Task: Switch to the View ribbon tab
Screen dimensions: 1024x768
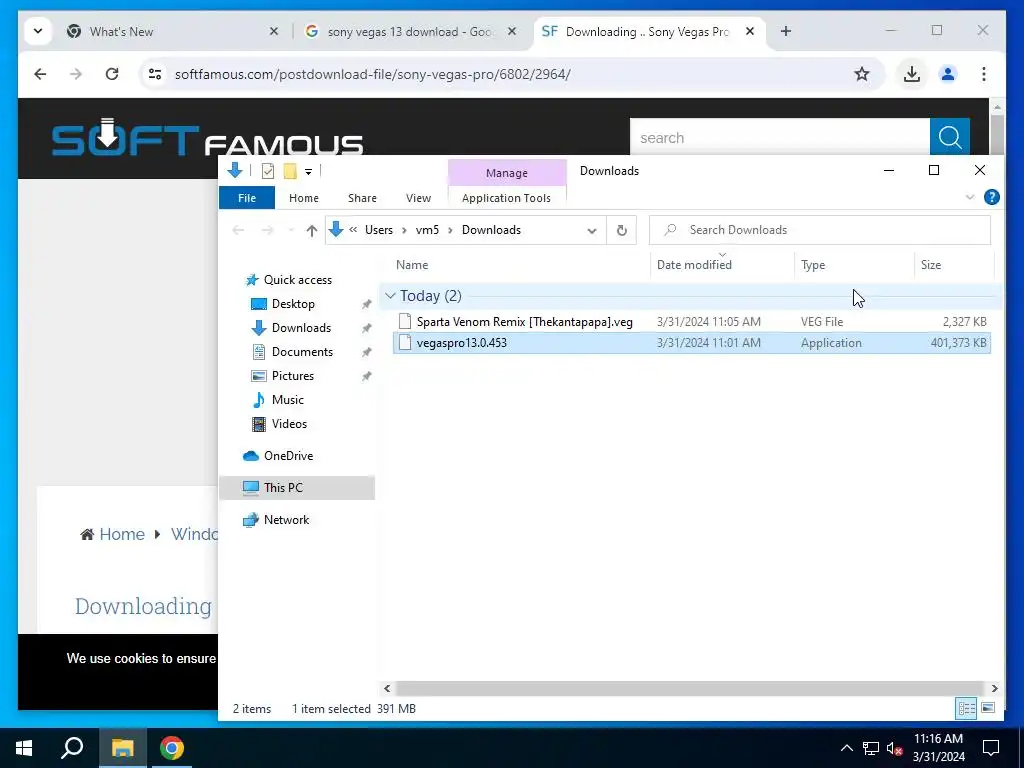Action: pyautogui.click(x=418, y=198)
